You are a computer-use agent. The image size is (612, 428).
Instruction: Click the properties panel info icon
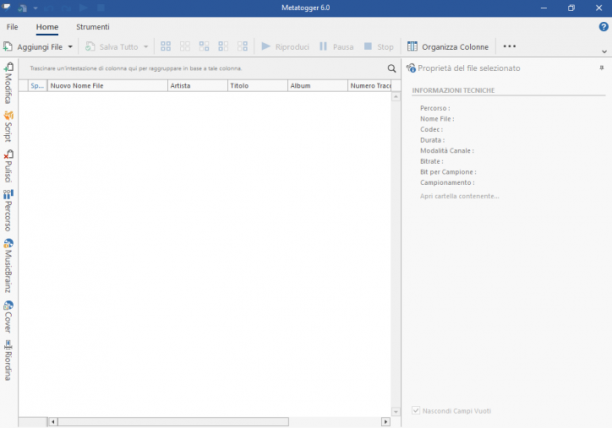tap(411, 68)
